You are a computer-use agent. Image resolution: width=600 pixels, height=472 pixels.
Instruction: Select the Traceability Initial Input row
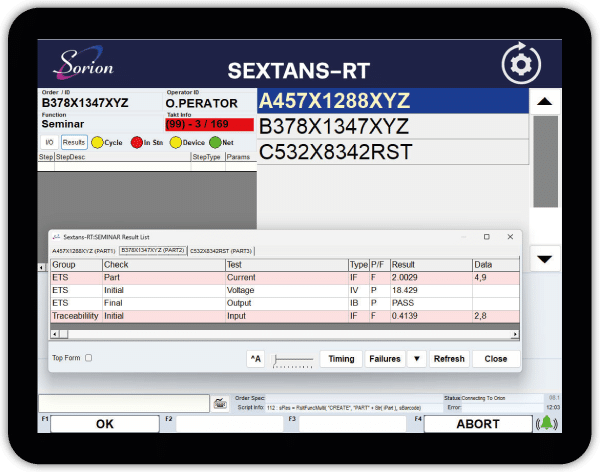285,316
